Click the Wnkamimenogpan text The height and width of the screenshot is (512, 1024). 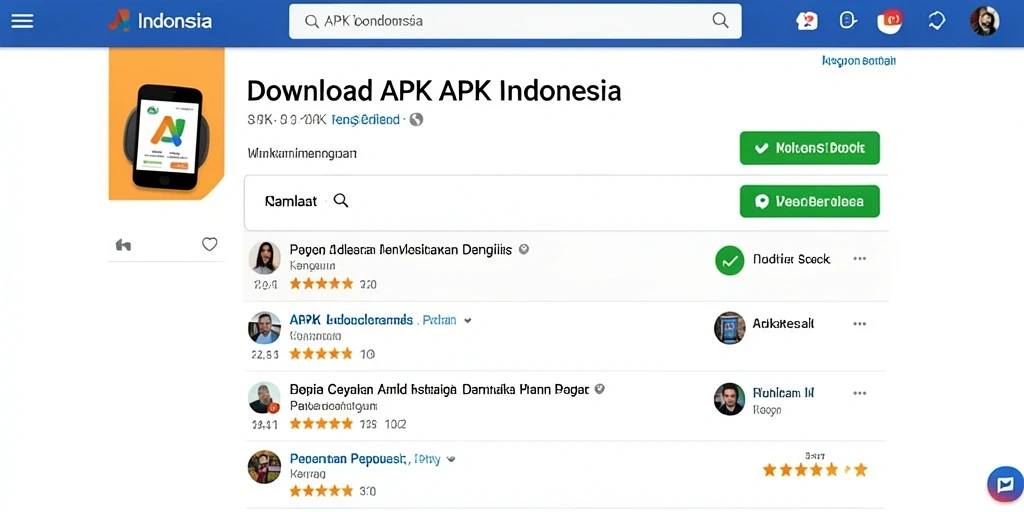pos(302,153)
